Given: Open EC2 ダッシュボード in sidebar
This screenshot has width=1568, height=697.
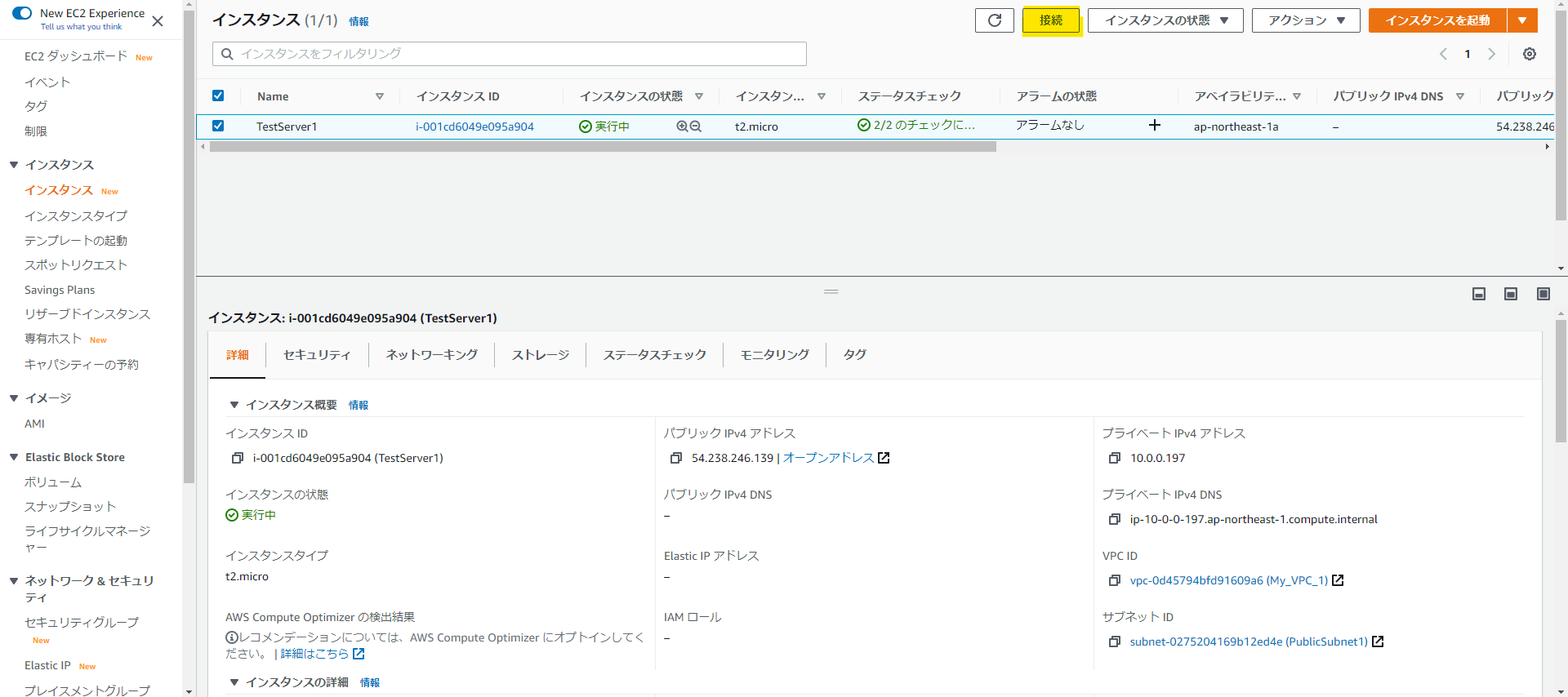Looking at the screenshot, I should (76, 56).
